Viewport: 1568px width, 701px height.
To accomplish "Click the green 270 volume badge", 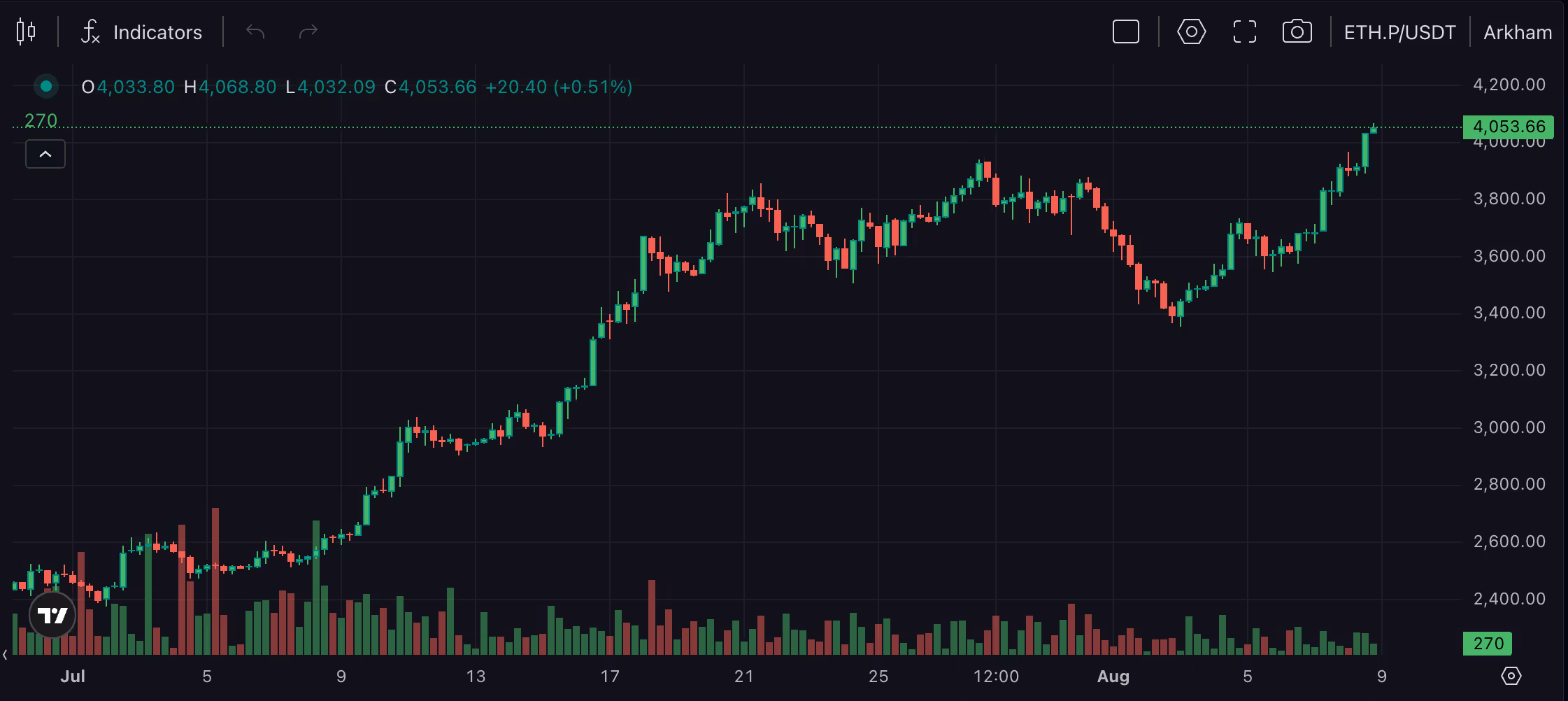I will pyautogui.click(x=1488, y=643).
